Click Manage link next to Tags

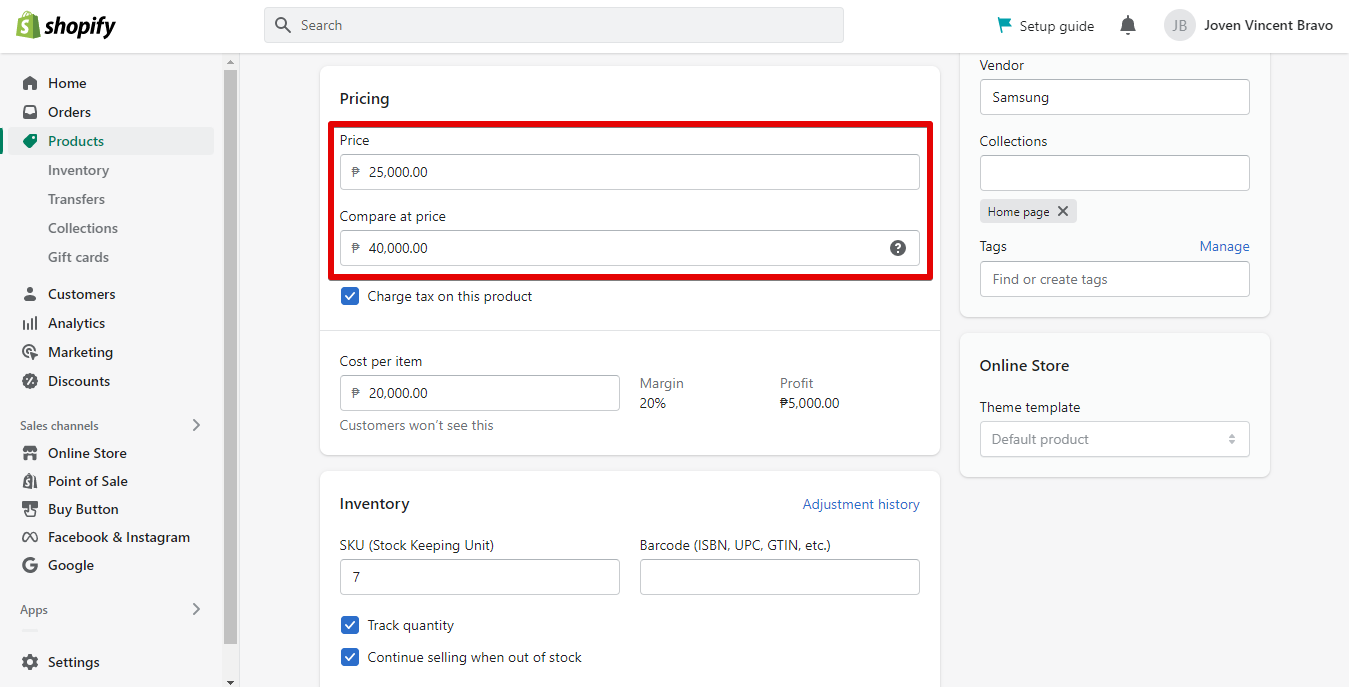tap(1224, 246)
